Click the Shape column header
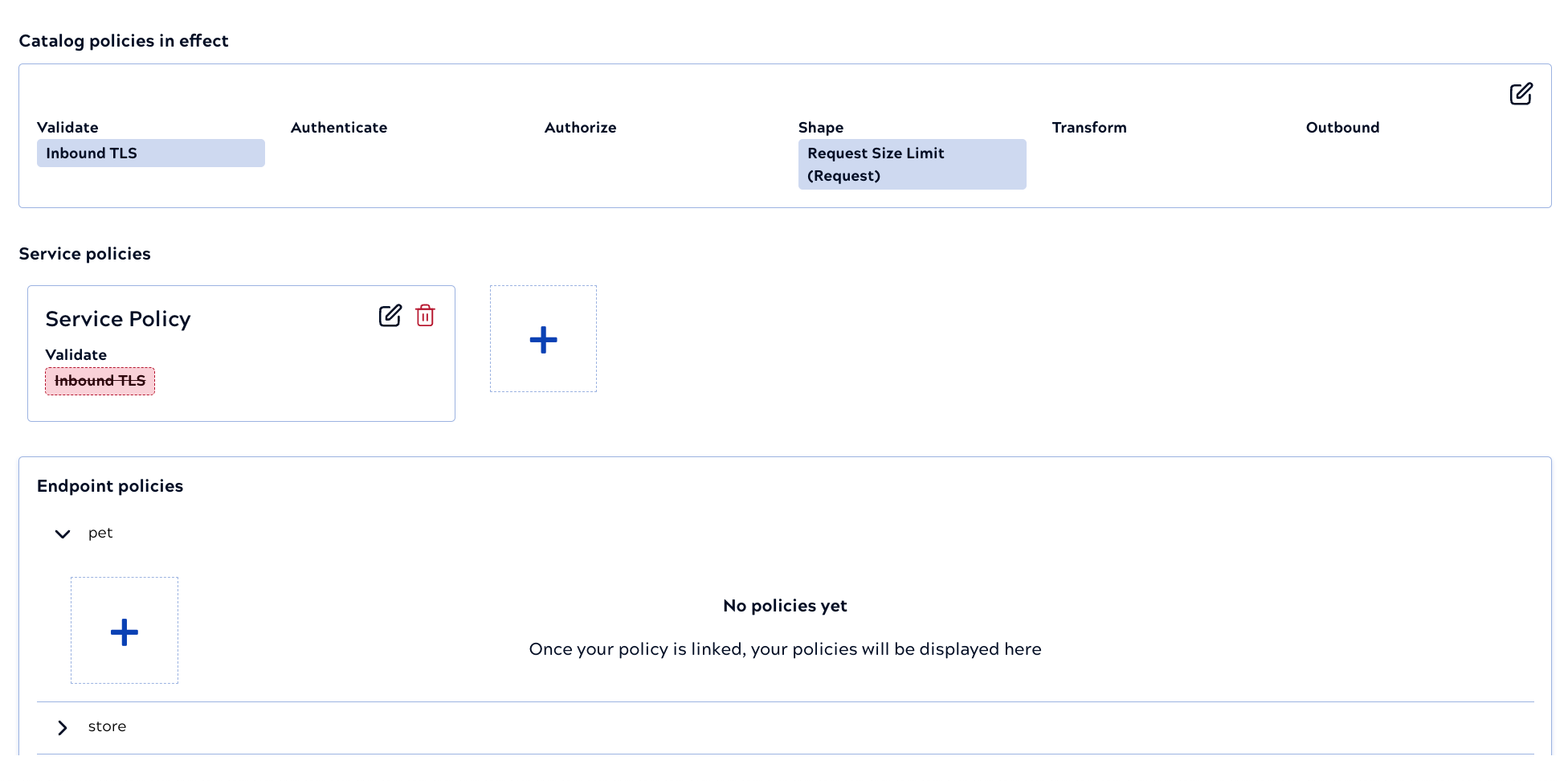The height and width of the screenshot is (781, 1568). coord(820,128)
